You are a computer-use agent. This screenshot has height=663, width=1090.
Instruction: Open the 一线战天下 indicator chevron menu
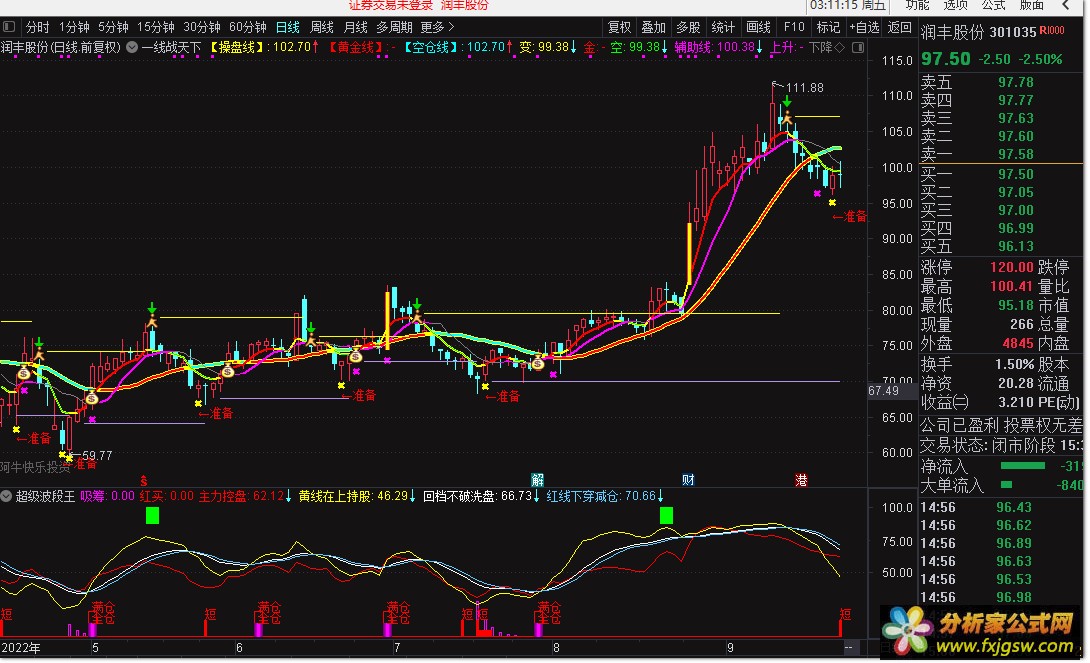(131, 47)
